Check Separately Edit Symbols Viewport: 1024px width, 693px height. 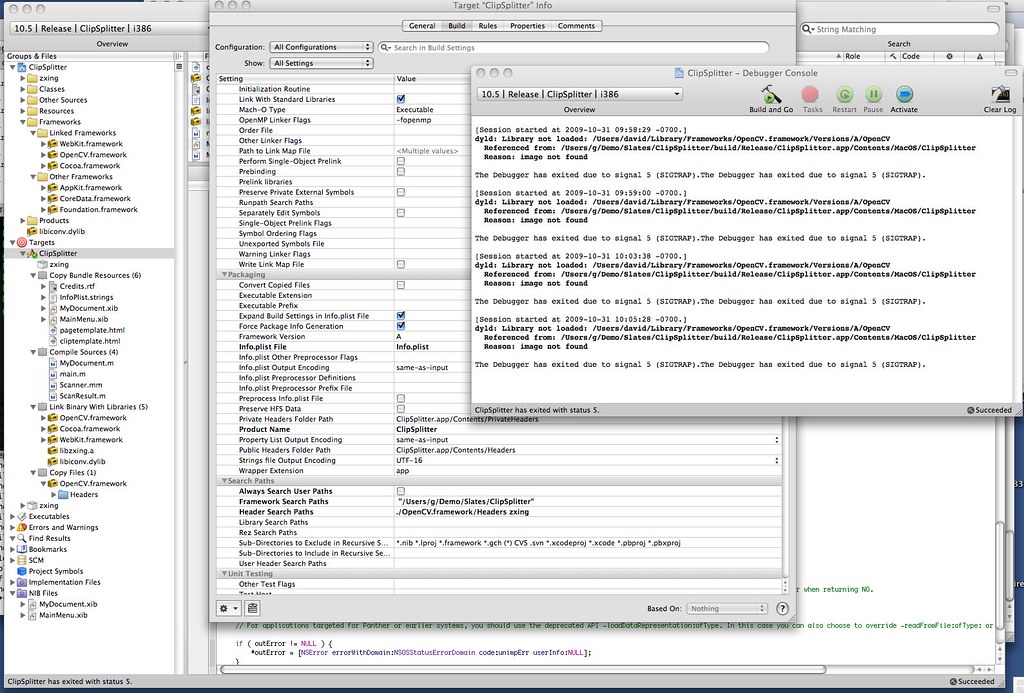401,212
